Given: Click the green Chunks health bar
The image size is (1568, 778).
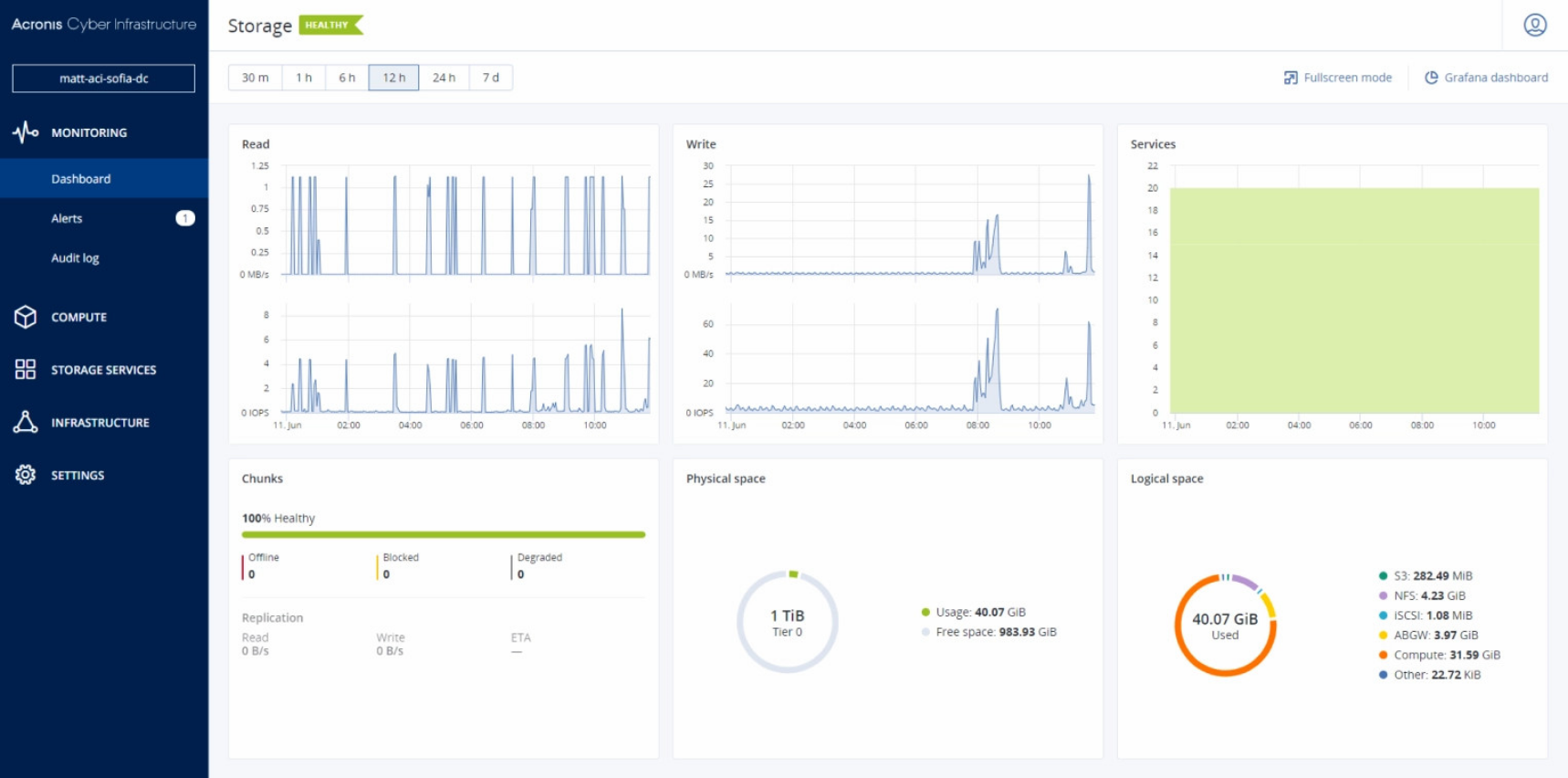Looking at the screenshot, I should coord(443,534).
